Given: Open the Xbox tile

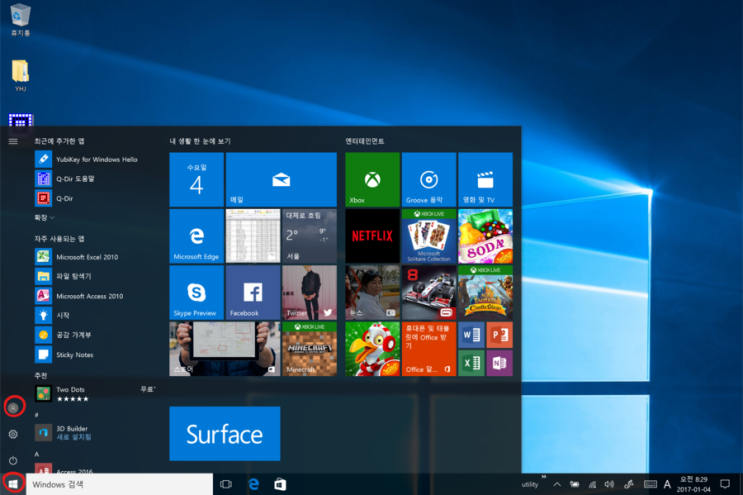Looking at the screenshot, I should tap(372, 180).
